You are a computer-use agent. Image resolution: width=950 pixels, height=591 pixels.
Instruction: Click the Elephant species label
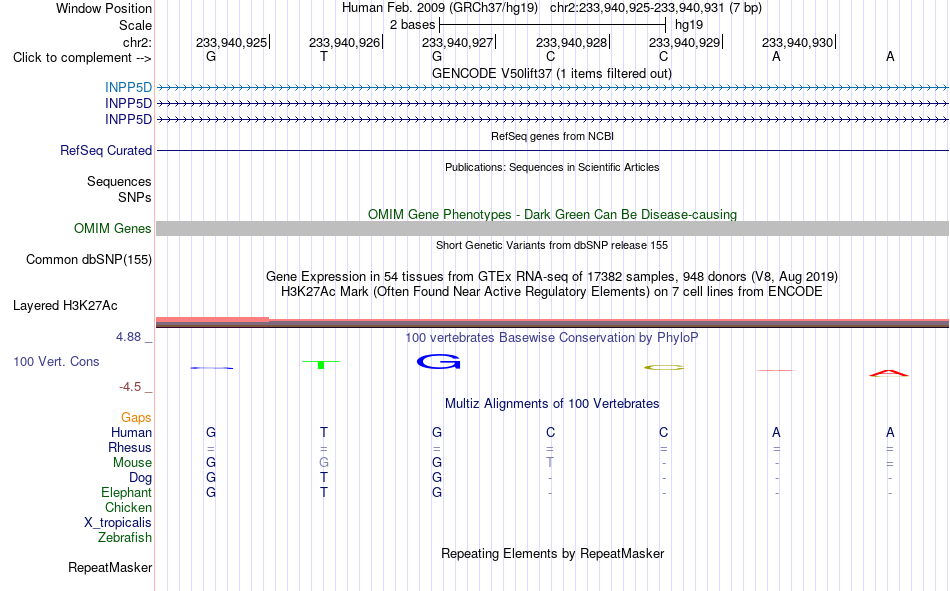126,492
